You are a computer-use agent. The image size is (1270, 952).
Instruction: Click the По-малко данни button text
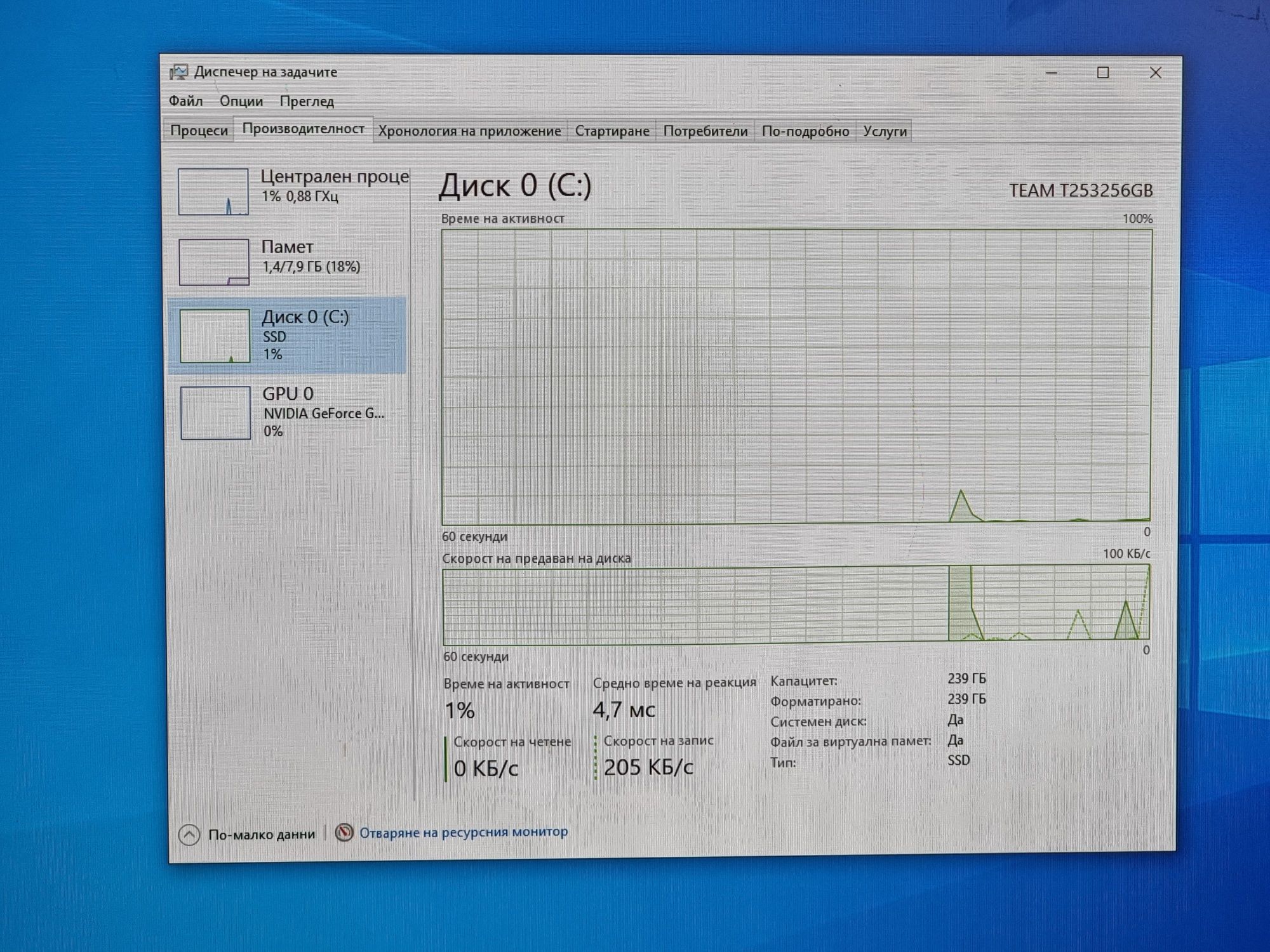click(x=262, y=835)
